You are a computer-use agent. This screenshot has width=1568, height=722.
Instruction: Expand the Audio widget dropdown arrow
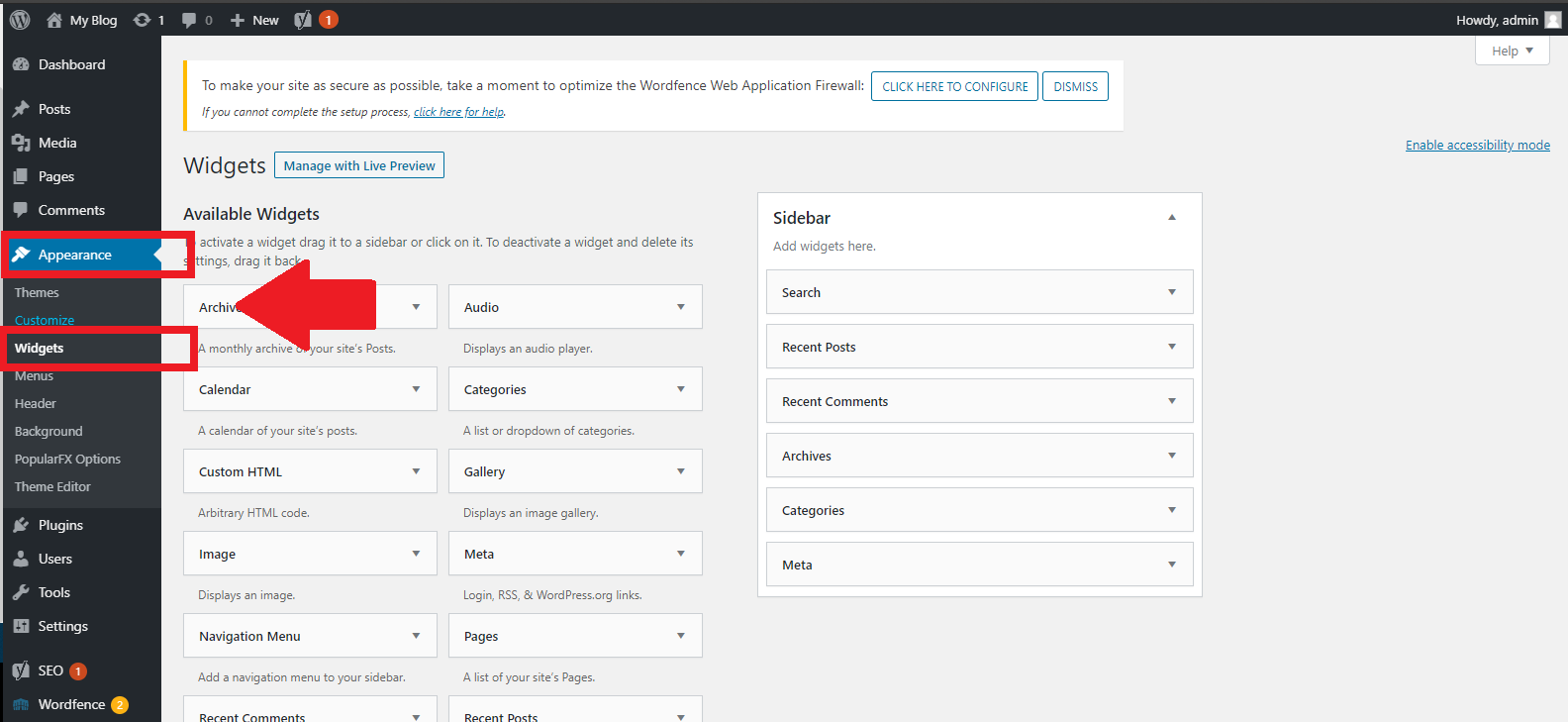pyautogui.click(x=680, y=307)
